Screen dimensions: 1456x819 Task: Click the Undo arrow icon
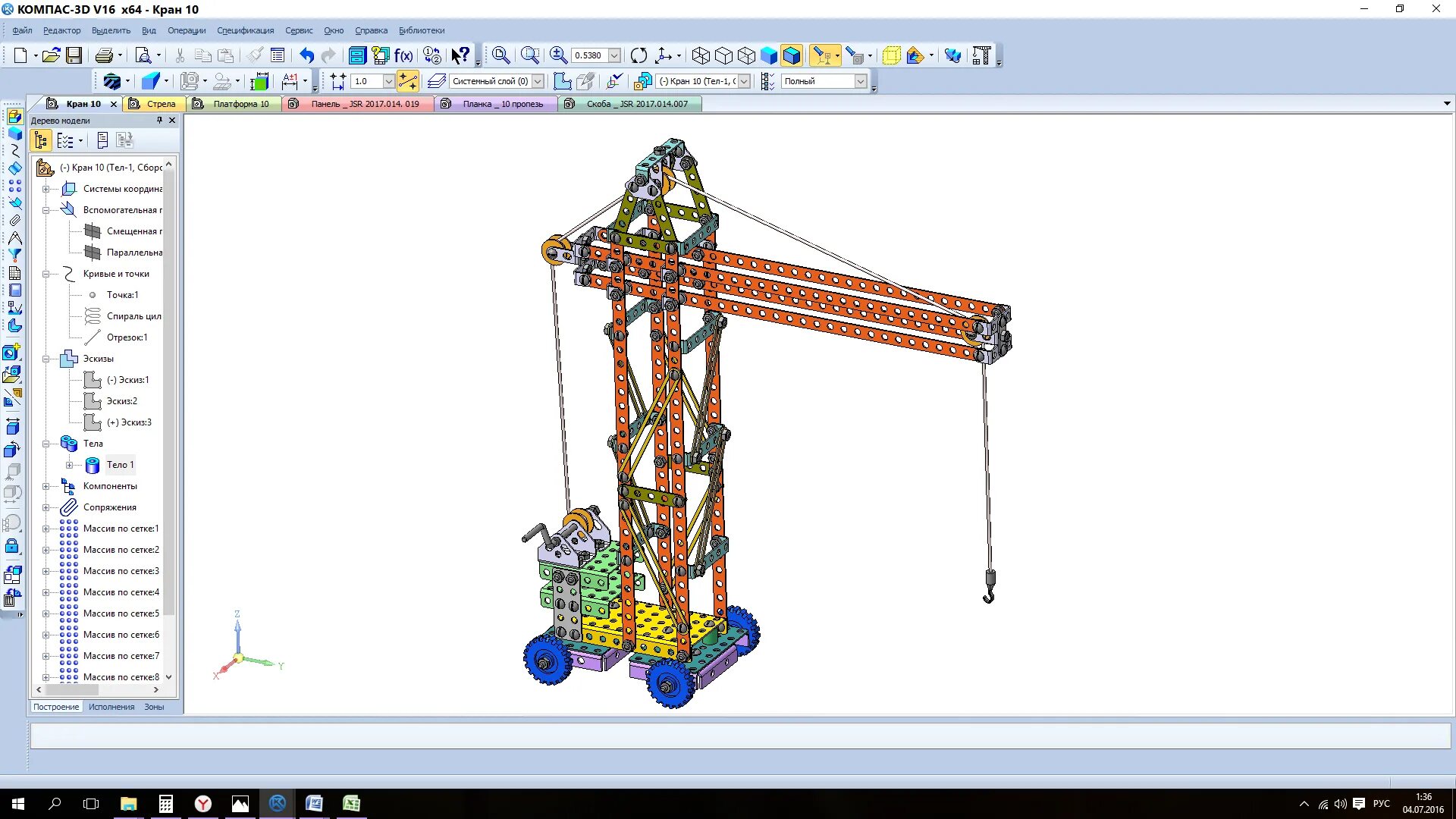pos(306,55)
